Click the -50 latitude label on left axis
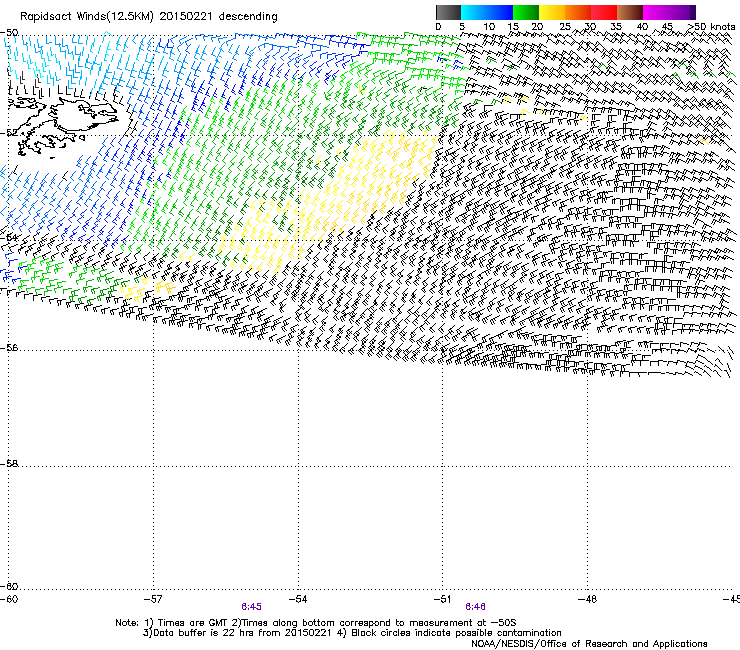Image resolution: width=740 pixels, height=650 pixels. (9, 33)
